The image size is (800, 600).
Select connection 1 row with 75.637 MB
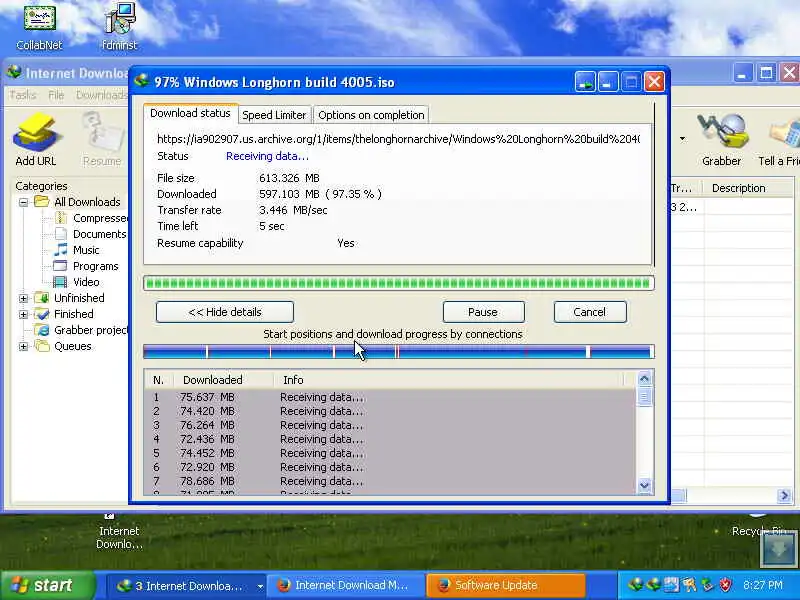pyautogui.click(x=390, y=397)
